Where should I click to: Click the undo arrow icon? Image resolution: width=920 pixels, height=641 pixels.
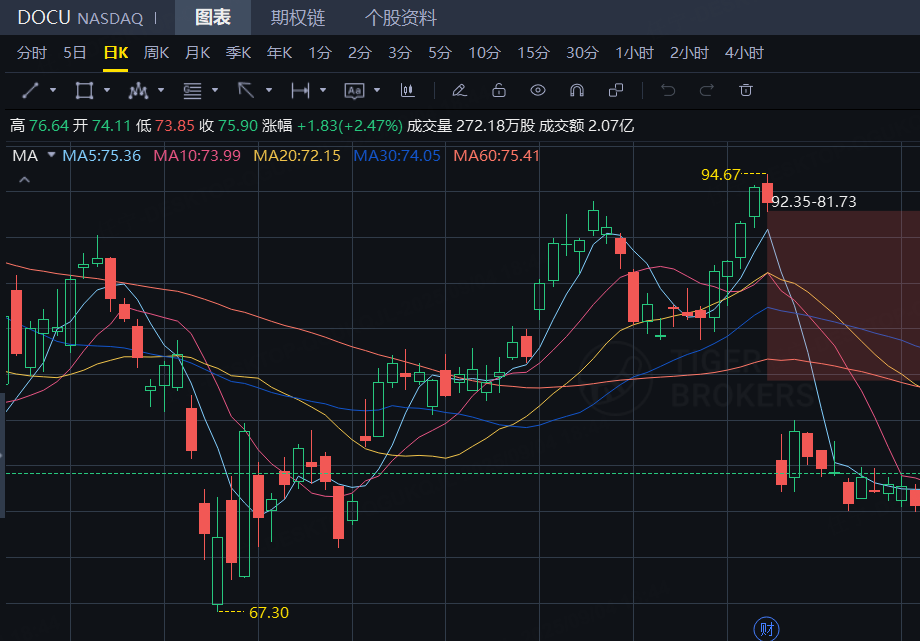tap(668, 91)
